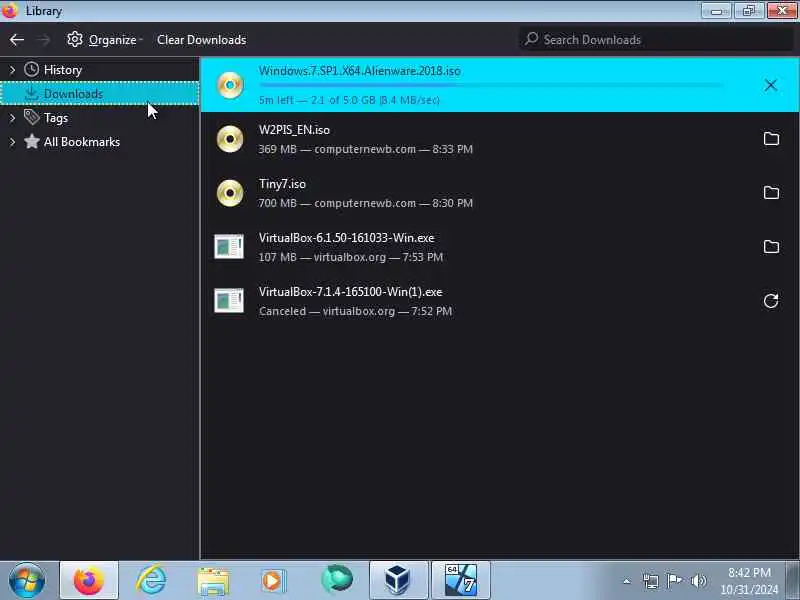This screenshot has height=600, width=800.
Task: Go back with the left arrow button
Action: coord(17,40)
